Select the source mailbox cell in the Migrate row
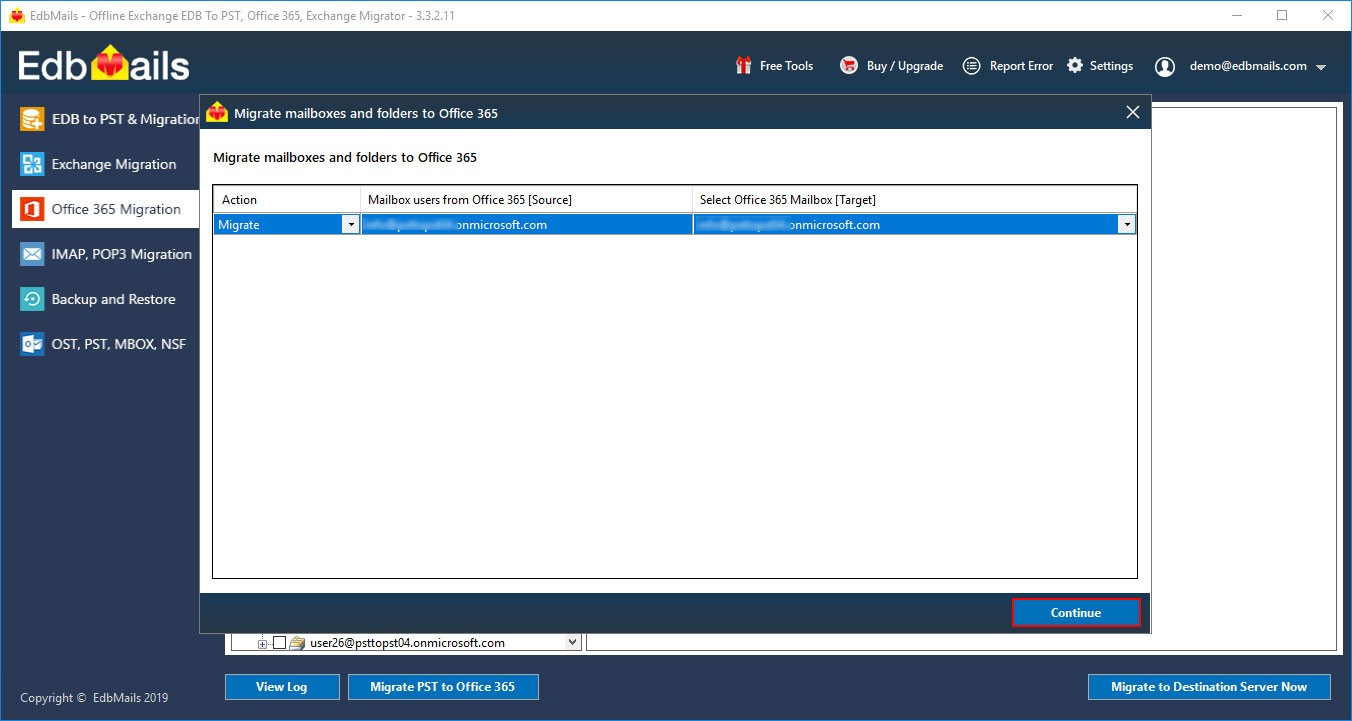Image resolution: width=1352 pixels, height=721 pixels. 526,225
